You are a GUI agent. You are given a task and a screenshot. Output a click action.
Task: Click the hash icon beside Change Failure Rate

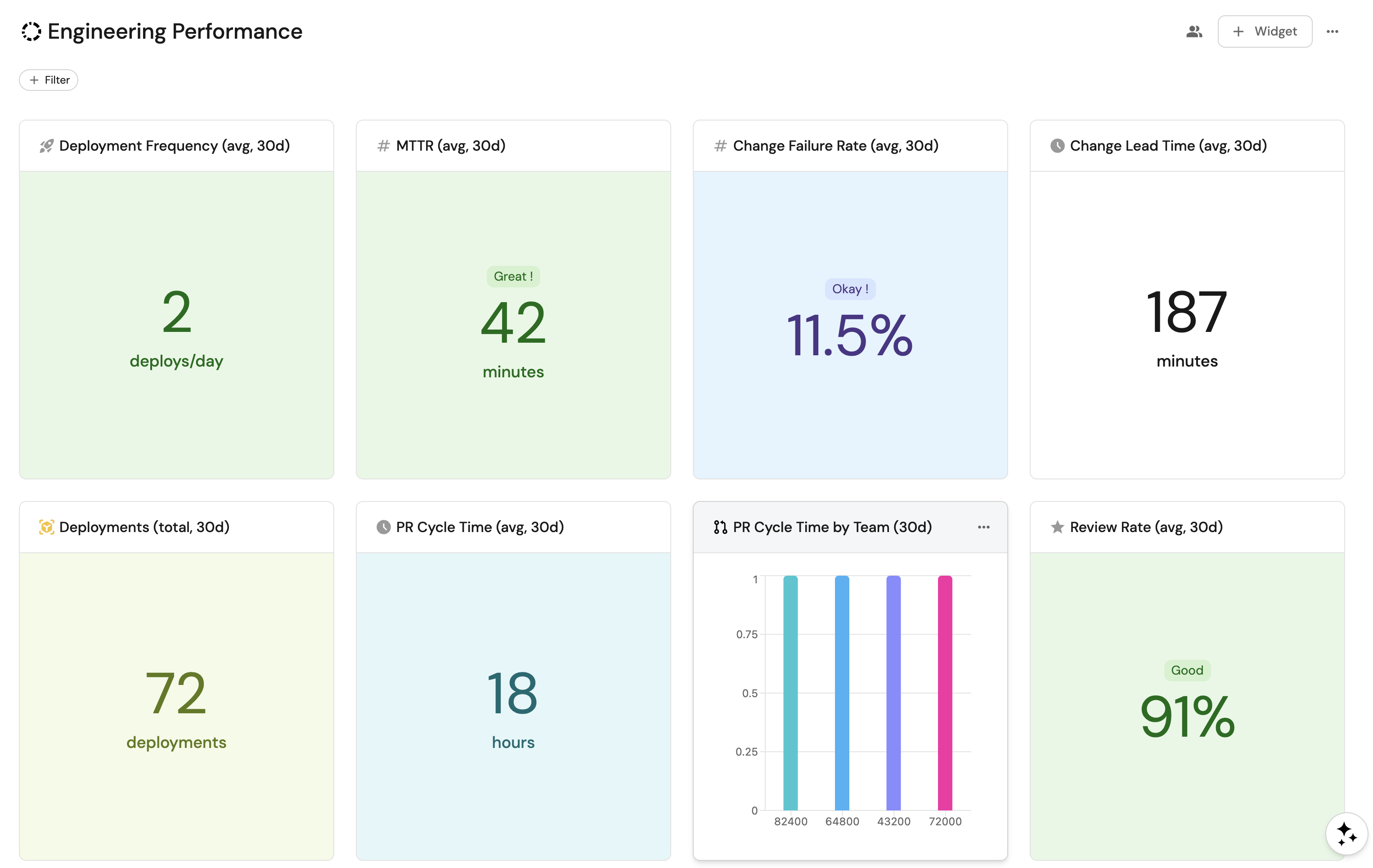tap(720, 146)
